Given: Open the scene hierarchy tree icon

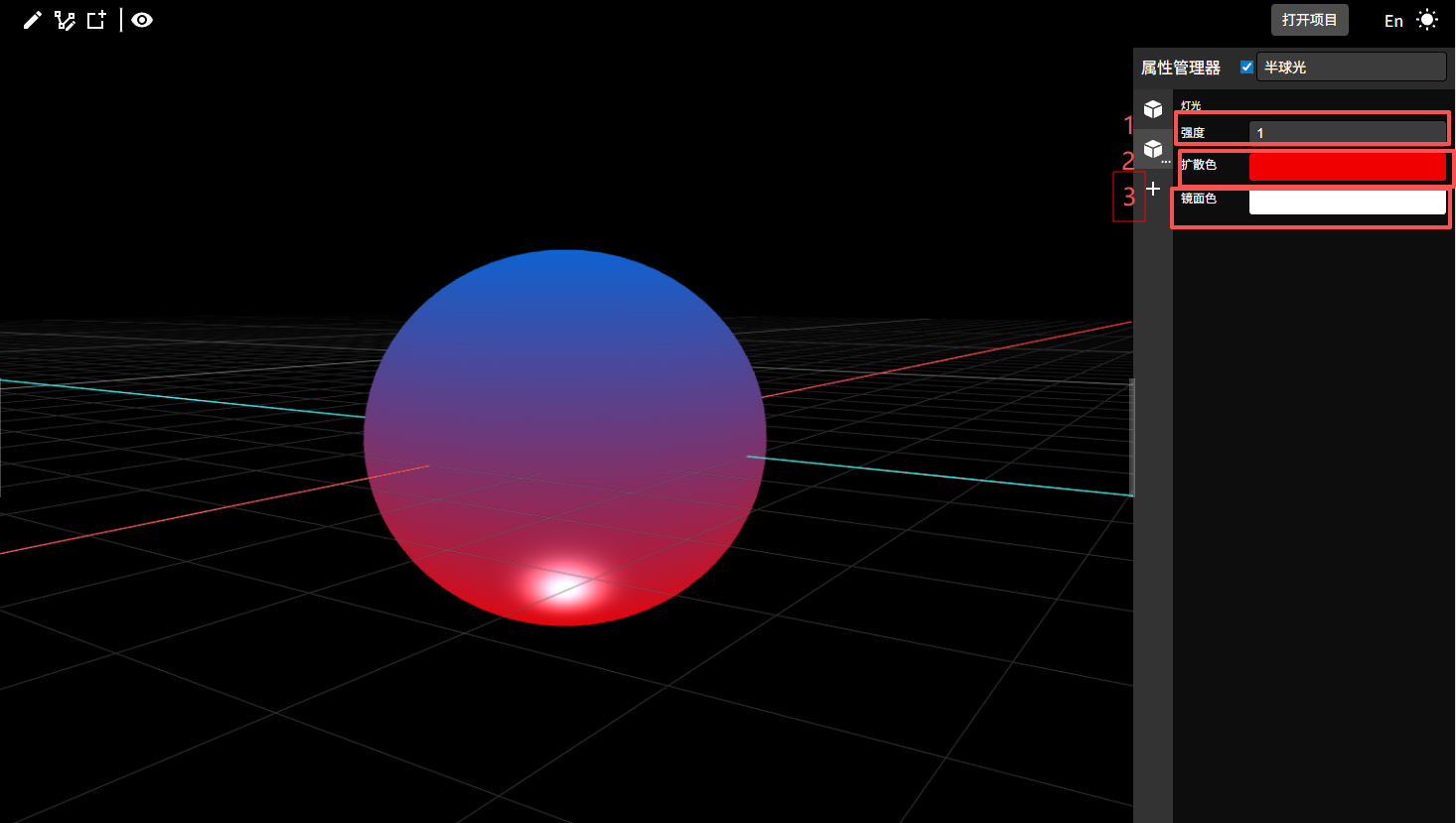Looking at the screenshot, I should click(65, 20).
